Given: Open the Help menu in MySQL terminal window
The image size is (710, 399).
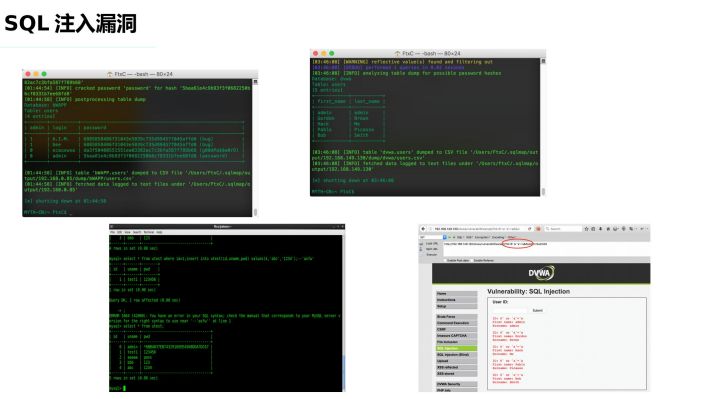Looking at the screenshot, I should [159, 232].
